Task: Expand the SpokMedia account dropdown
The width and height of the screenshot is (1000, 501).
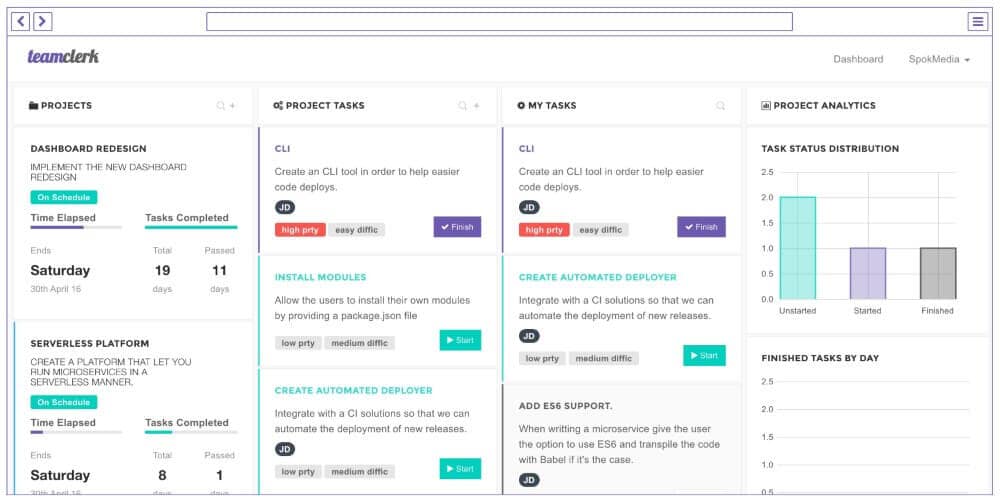Action: coord(939,59)
